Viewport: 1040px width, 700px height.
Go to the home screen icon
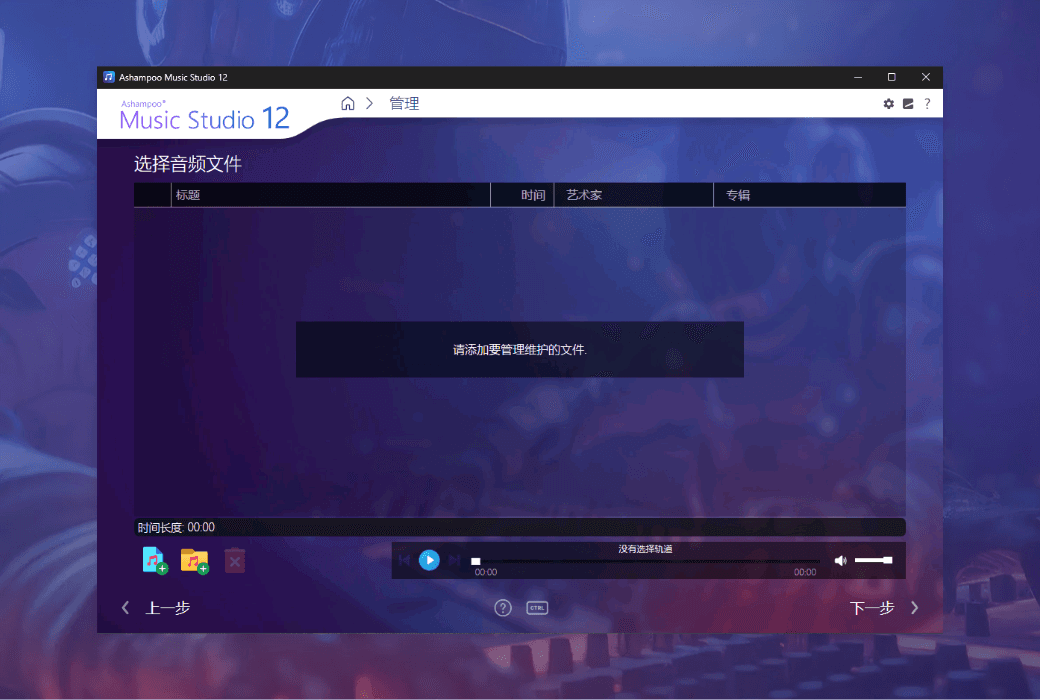[x=348, y=104]
